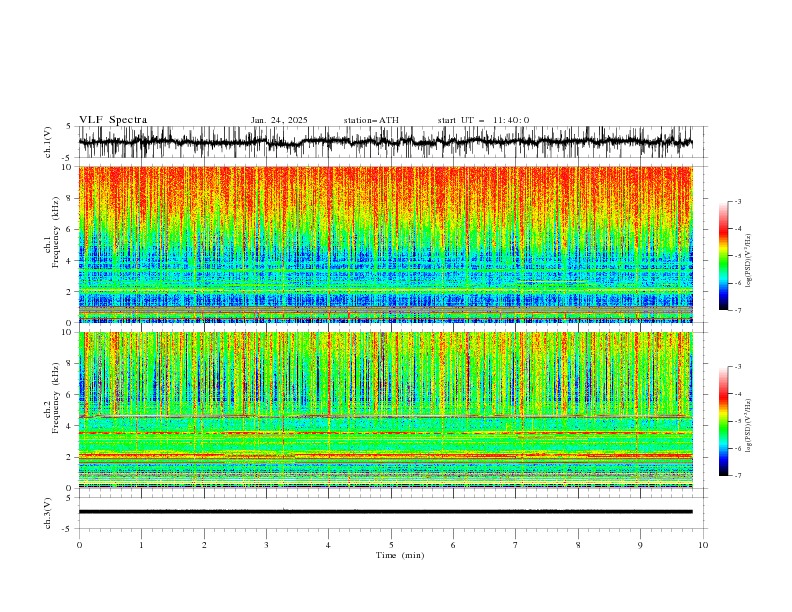792x612 pixels.
Task: Click time-axis tick label "3"
Action: click(x=266, y=545)
